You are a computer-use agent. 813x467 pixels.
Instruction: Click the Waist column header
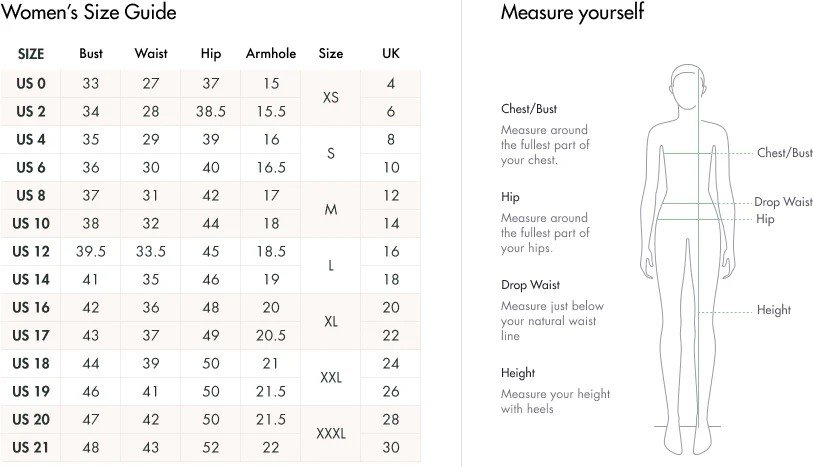151,54
